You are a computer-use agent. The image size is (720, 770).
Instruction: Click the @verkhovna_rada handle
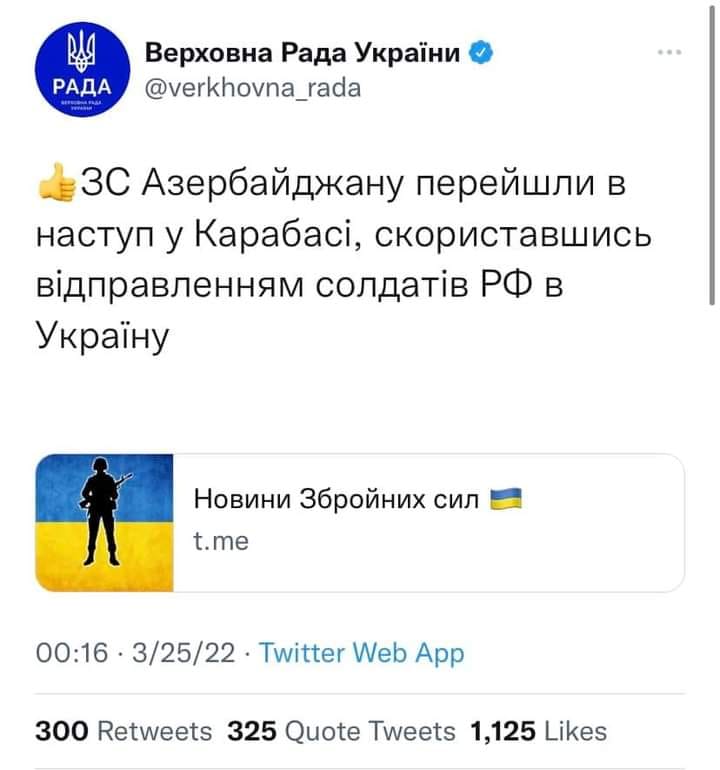253,87
